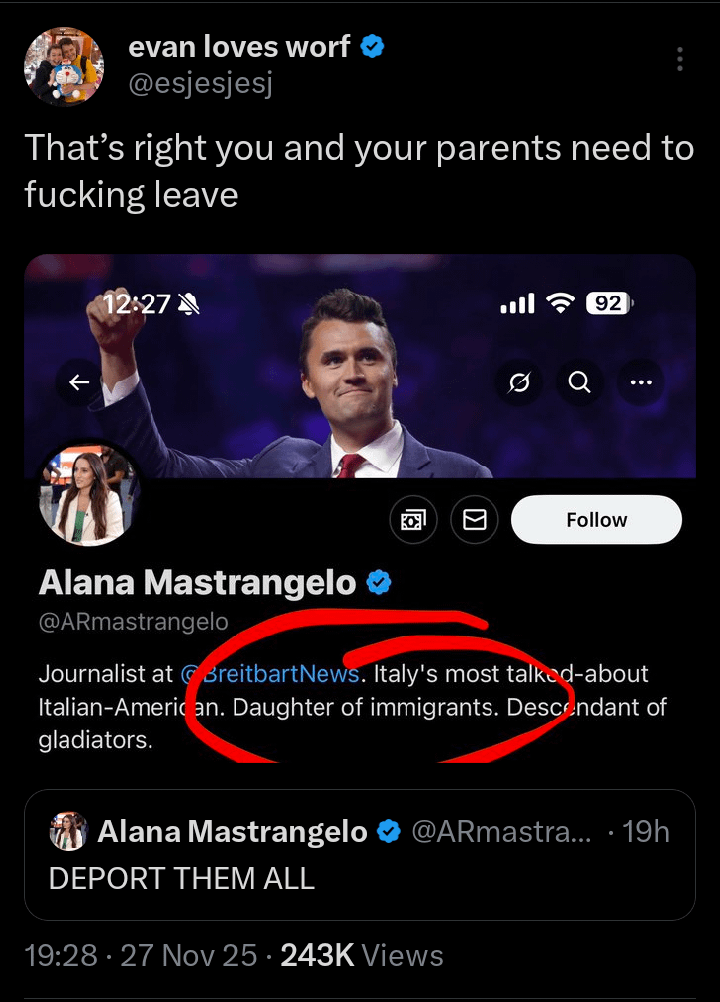Open the @esjesjesj handle
The height and width of the screenshot is (1002, 720).
pos(201,84)
